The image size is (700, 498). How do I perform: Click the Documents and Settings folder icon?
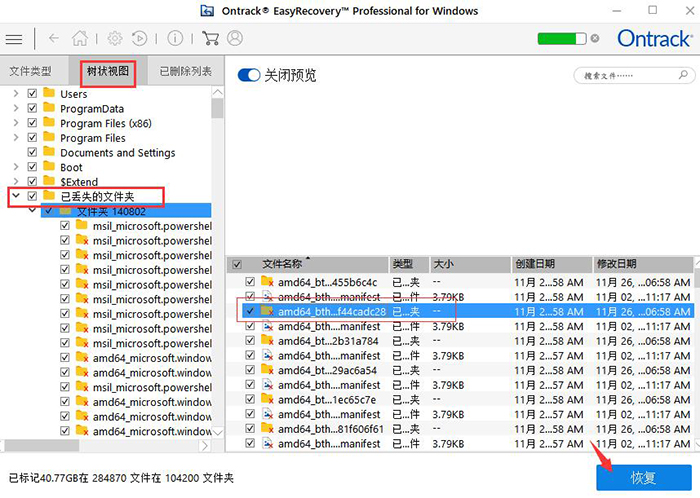(x=49, y=152)
